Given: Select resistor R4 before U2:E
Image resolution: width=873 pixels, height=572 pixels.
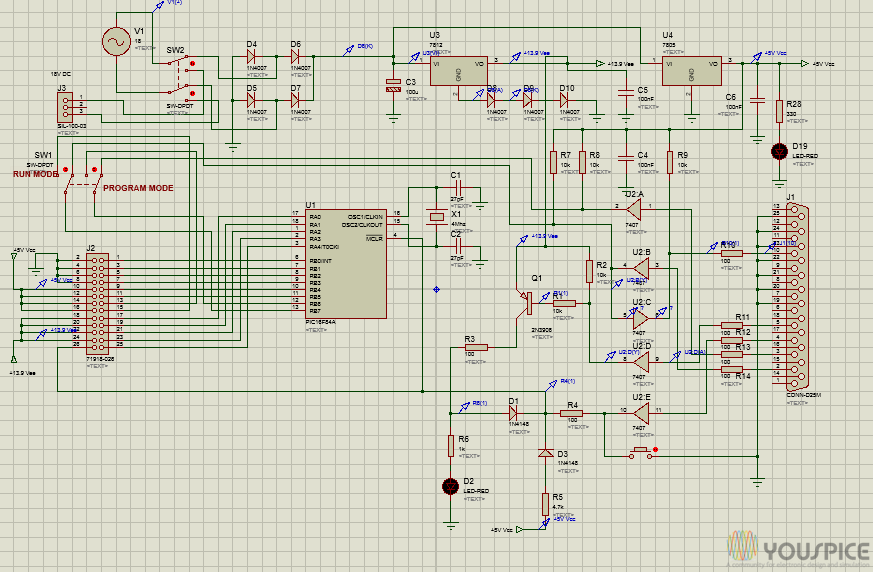Looking at the screenshot, I should (x=572, y=413).
